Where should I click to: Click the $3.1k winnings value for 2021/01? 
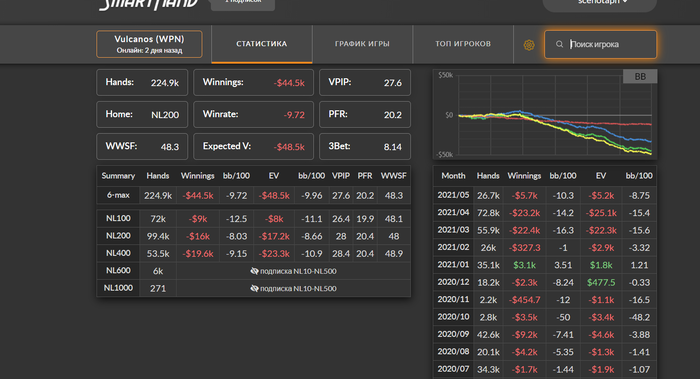(524, 265)
